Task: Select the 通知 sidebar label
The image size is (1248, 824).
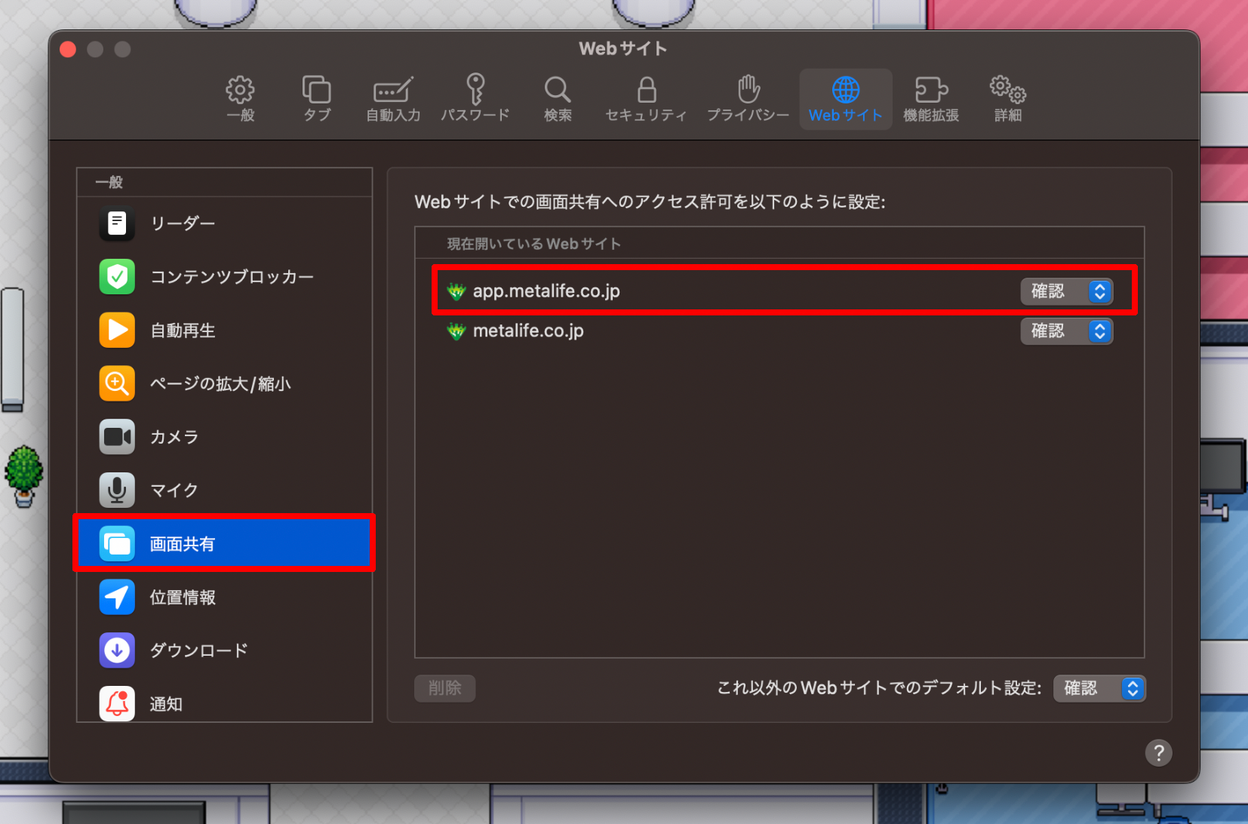Action: coord(166,704)
